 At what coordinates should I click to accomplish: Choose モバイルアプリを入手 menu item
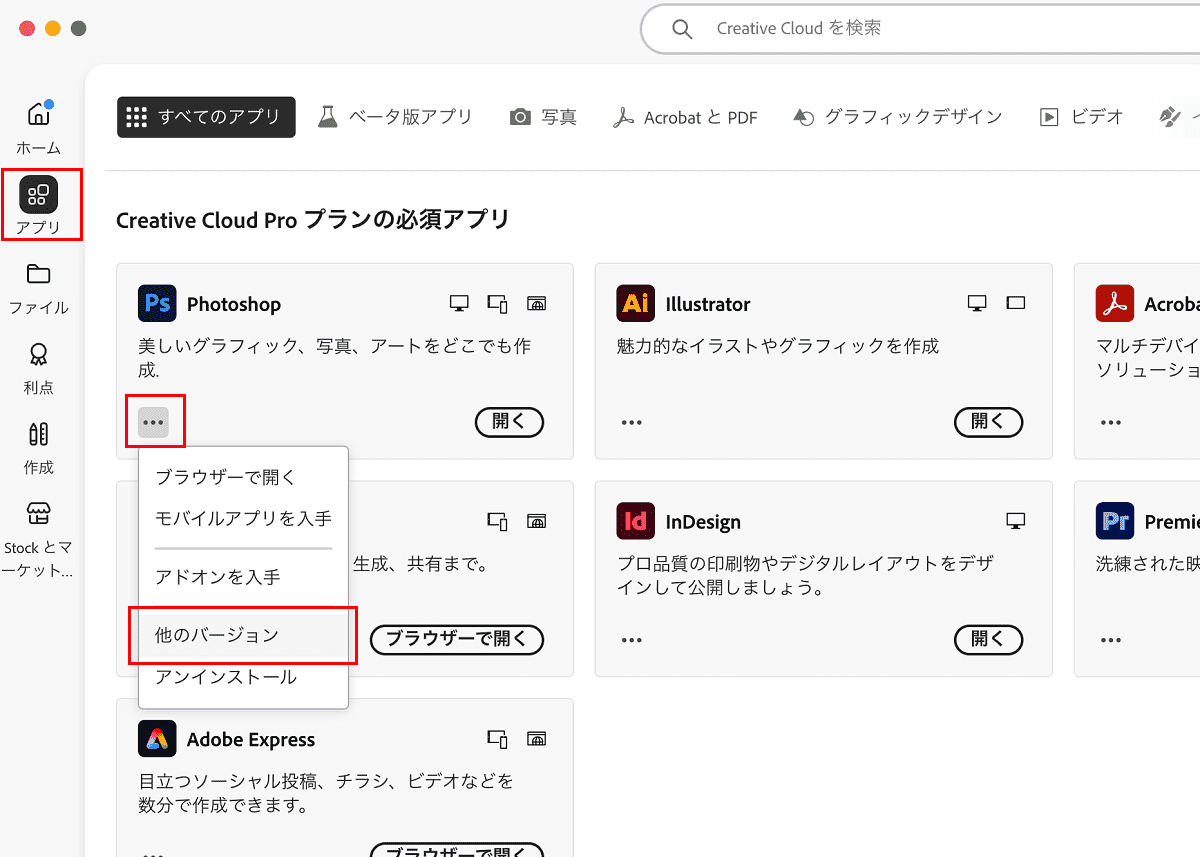coord(243,518)
